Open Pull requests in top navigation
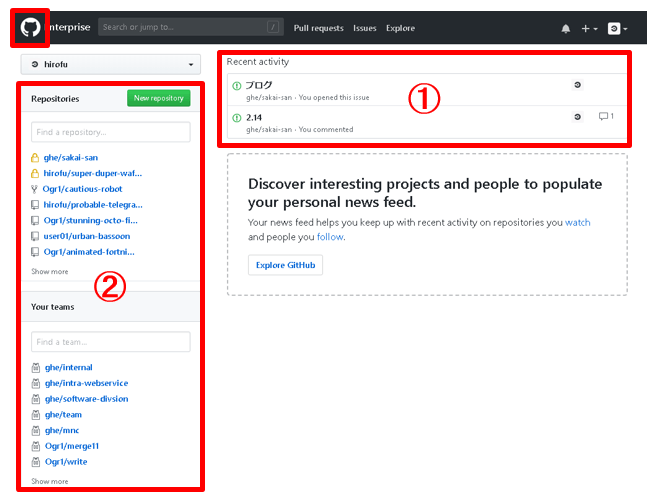This screenshot has height=496, width=659. (319, 28)
